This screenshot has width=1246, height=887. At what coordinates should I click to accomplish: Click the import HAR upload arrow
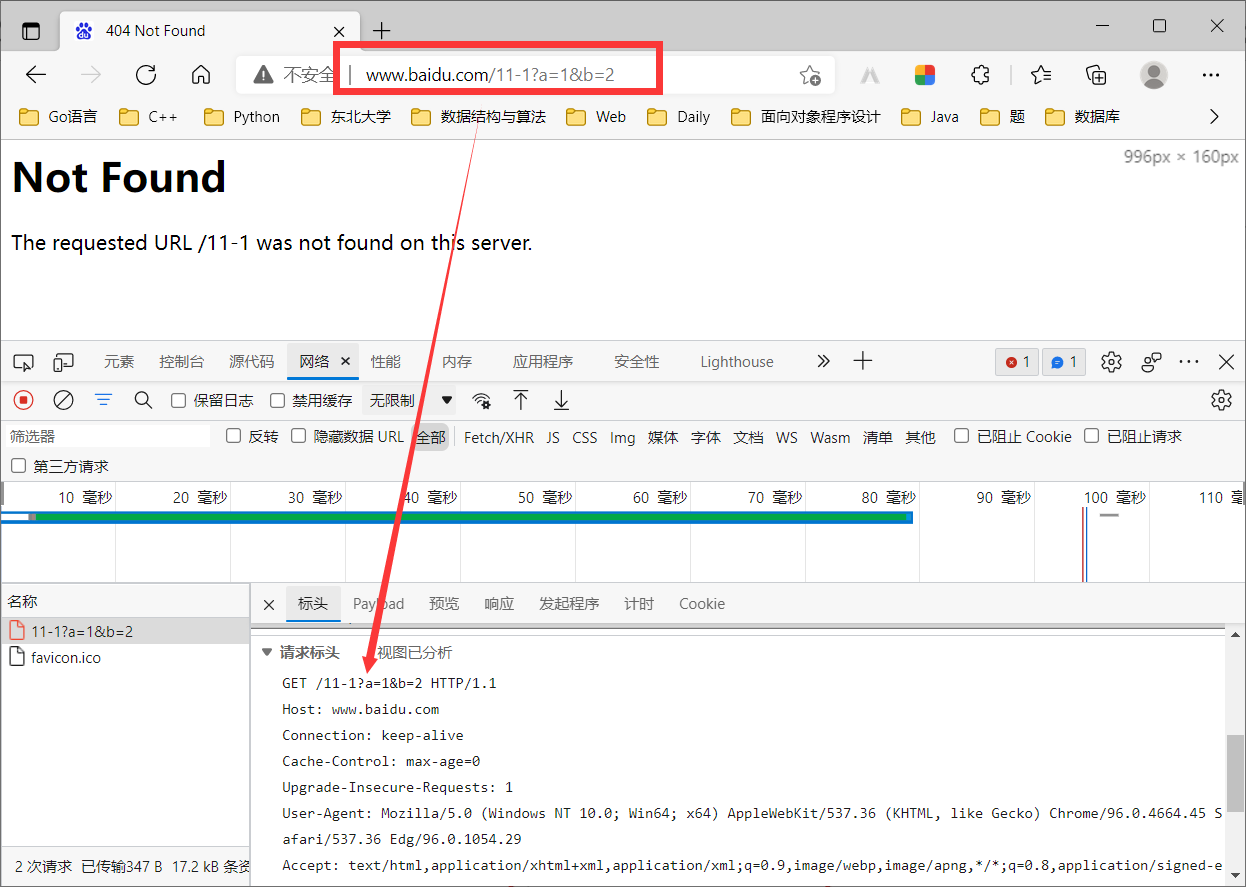click(521, 400)
